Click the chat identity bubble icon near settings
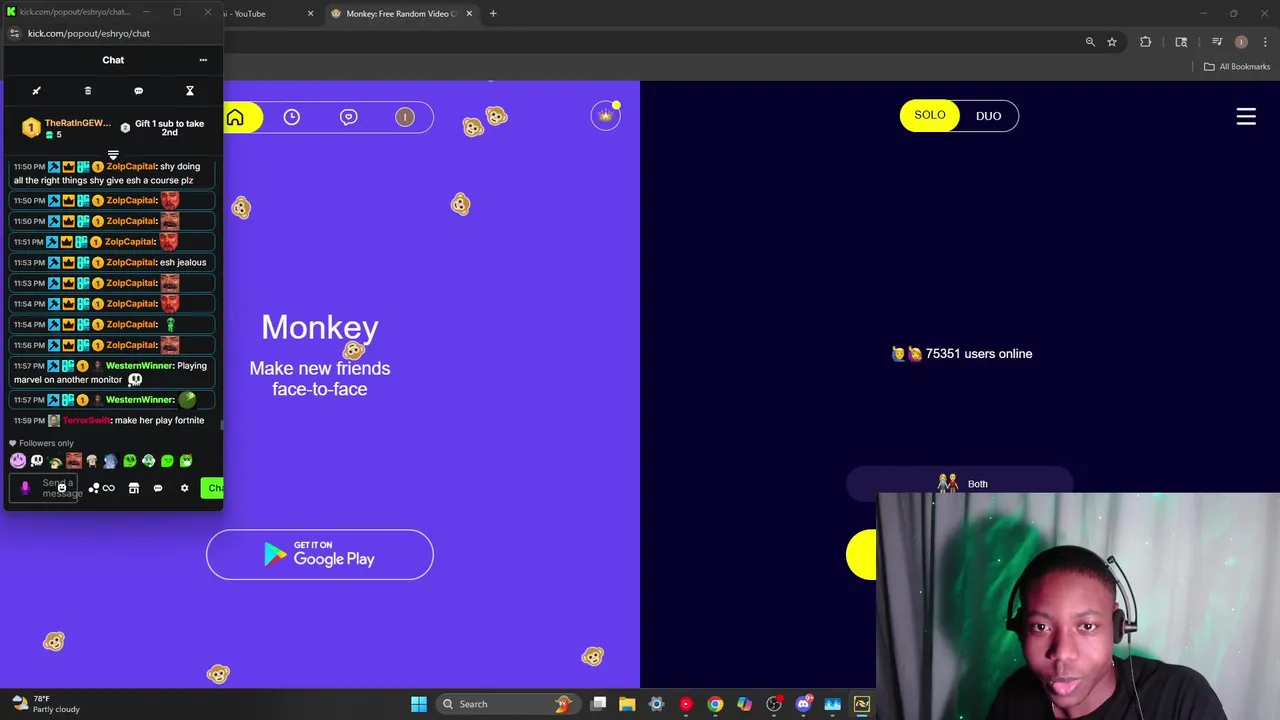This screenshot has width=1280, height=720. (x=158, y=488)
